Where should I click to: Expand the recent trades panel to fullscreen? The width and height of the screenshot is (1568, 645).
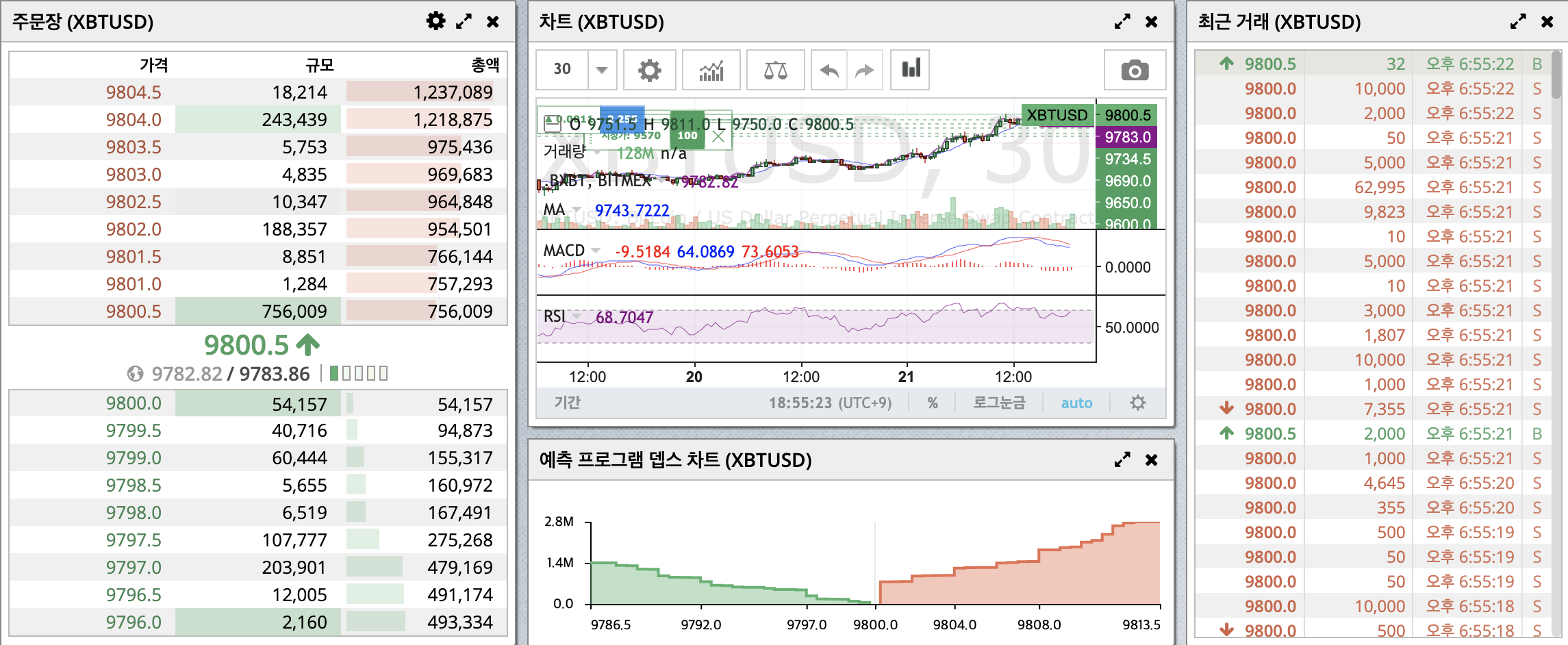[1518, 21]
